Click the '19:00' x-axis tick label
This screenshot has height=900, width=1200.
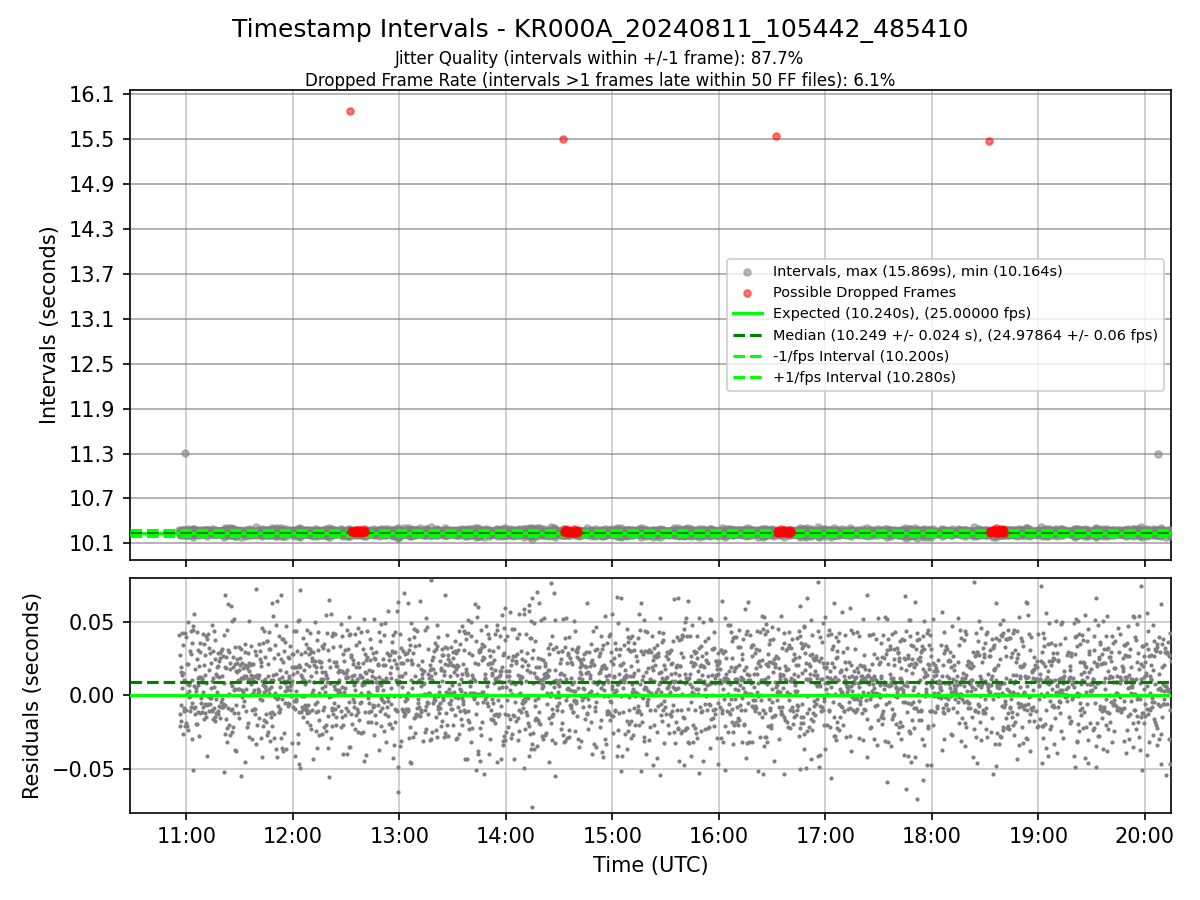pos(1038,835)
